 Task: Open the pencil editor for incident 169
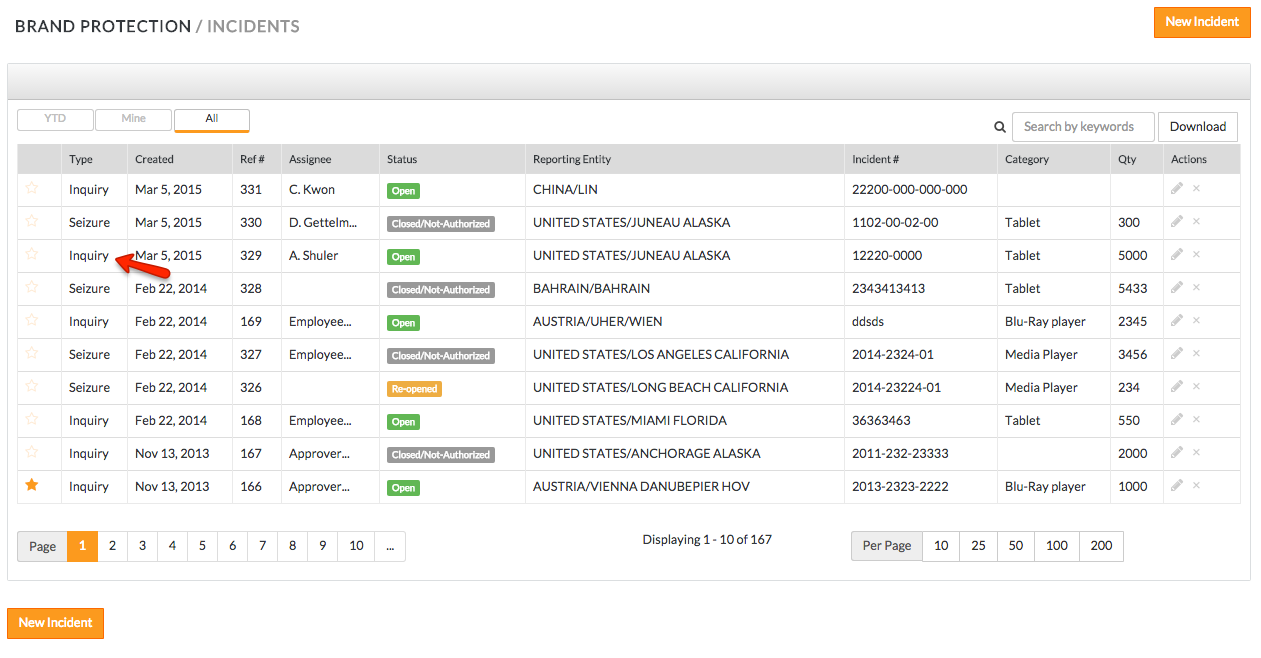coord(1177,320)
